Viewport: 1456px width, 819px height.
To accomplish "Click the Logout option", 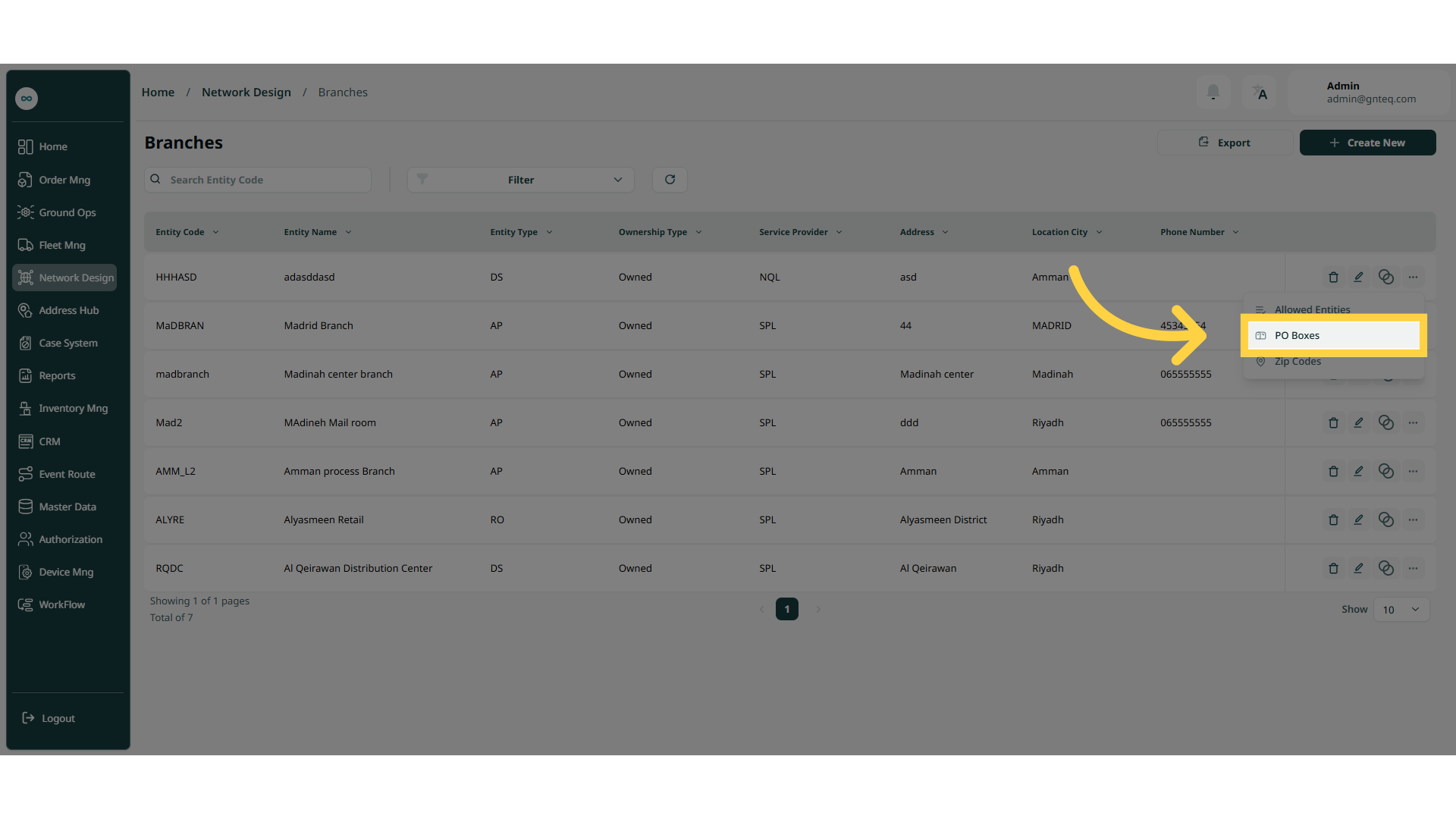I will point(49,718).
